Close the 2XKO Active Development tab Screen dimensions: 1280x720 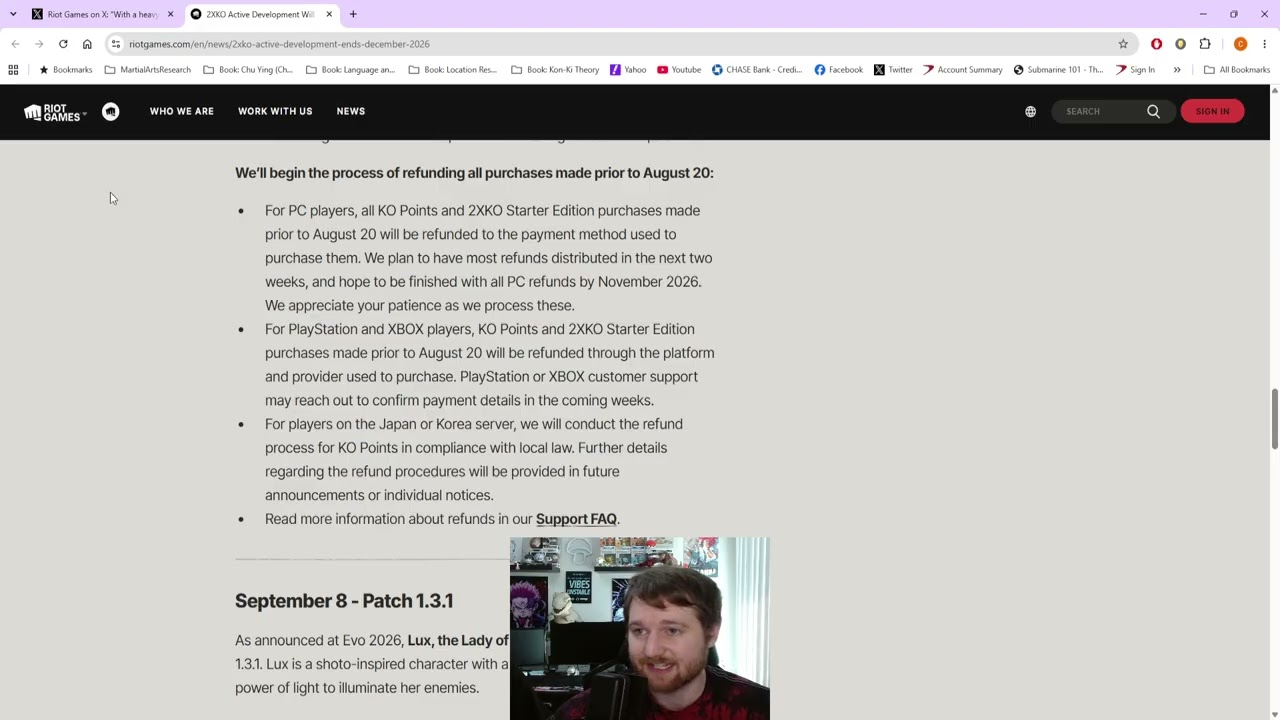click(x=329, y=14)
